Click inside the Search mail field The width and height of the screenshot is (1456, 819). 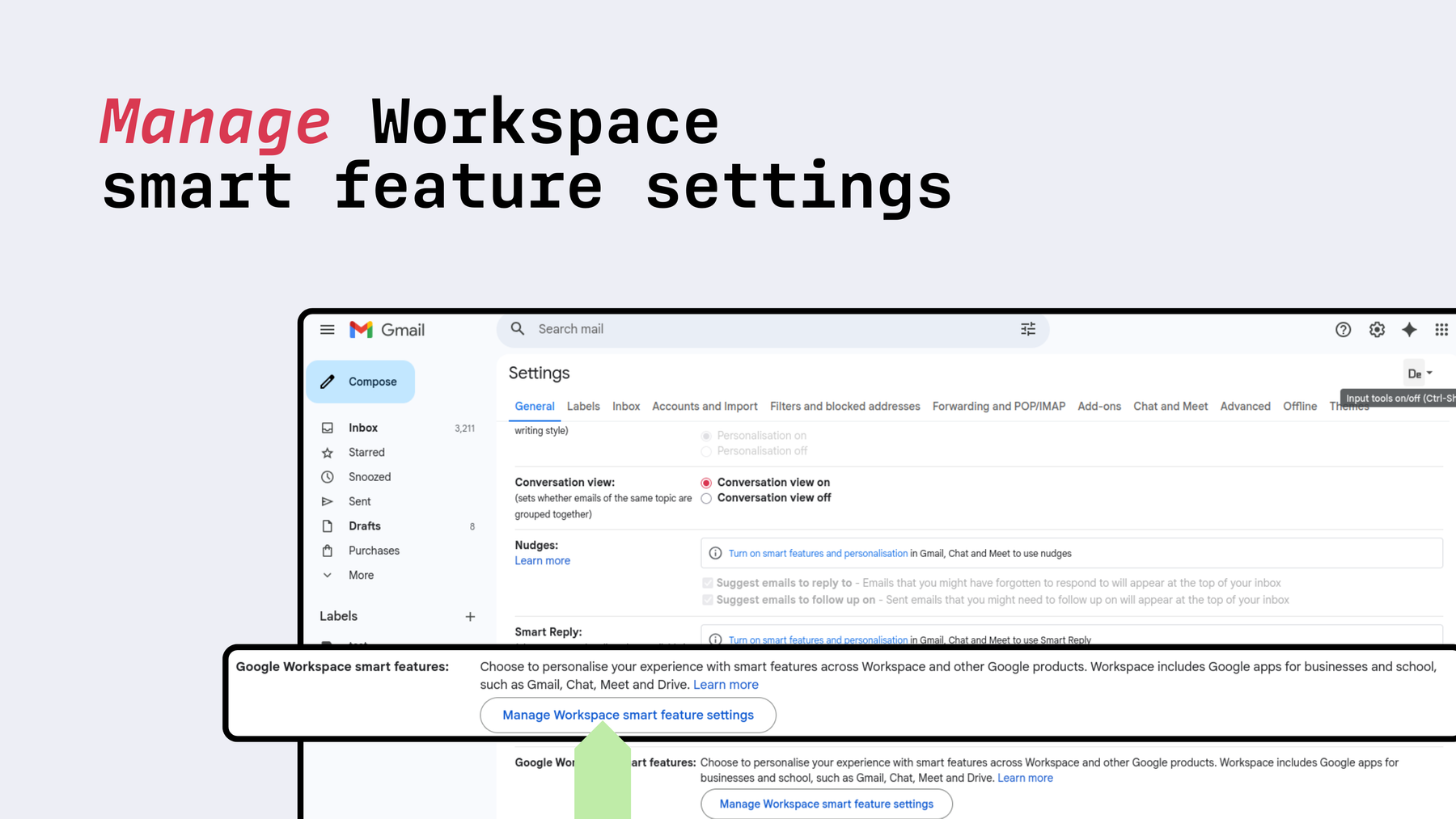point(728,329)
